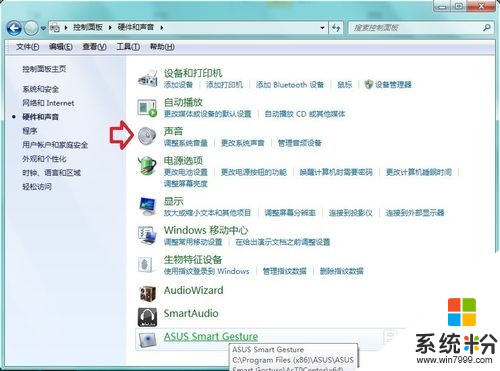Open 时钟、语言和区域 in sidebar

pyautogui.click(x=51, y=173)
